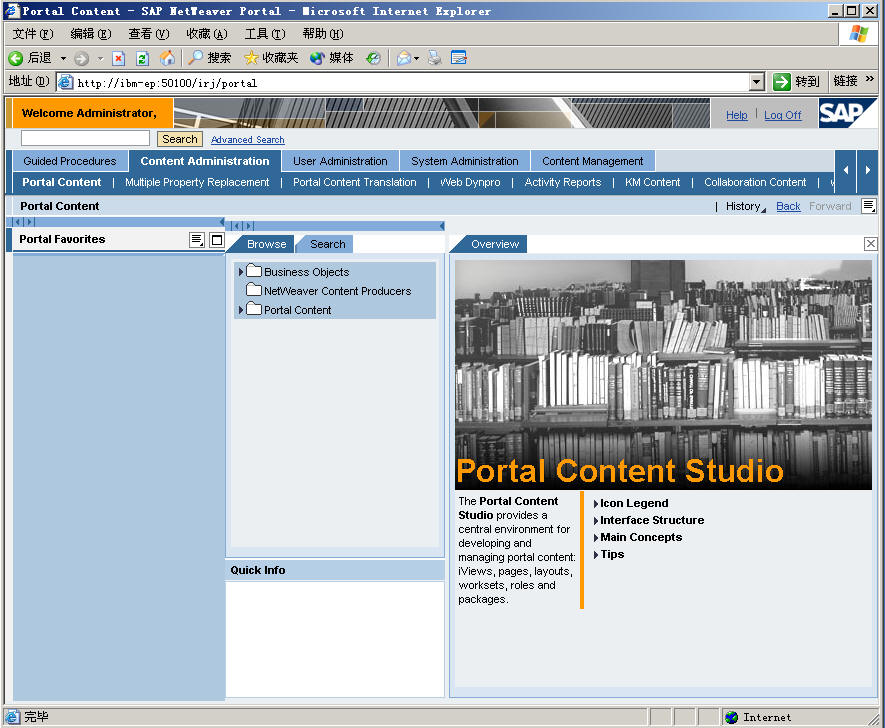Click the portal Search button

point(180,139)
